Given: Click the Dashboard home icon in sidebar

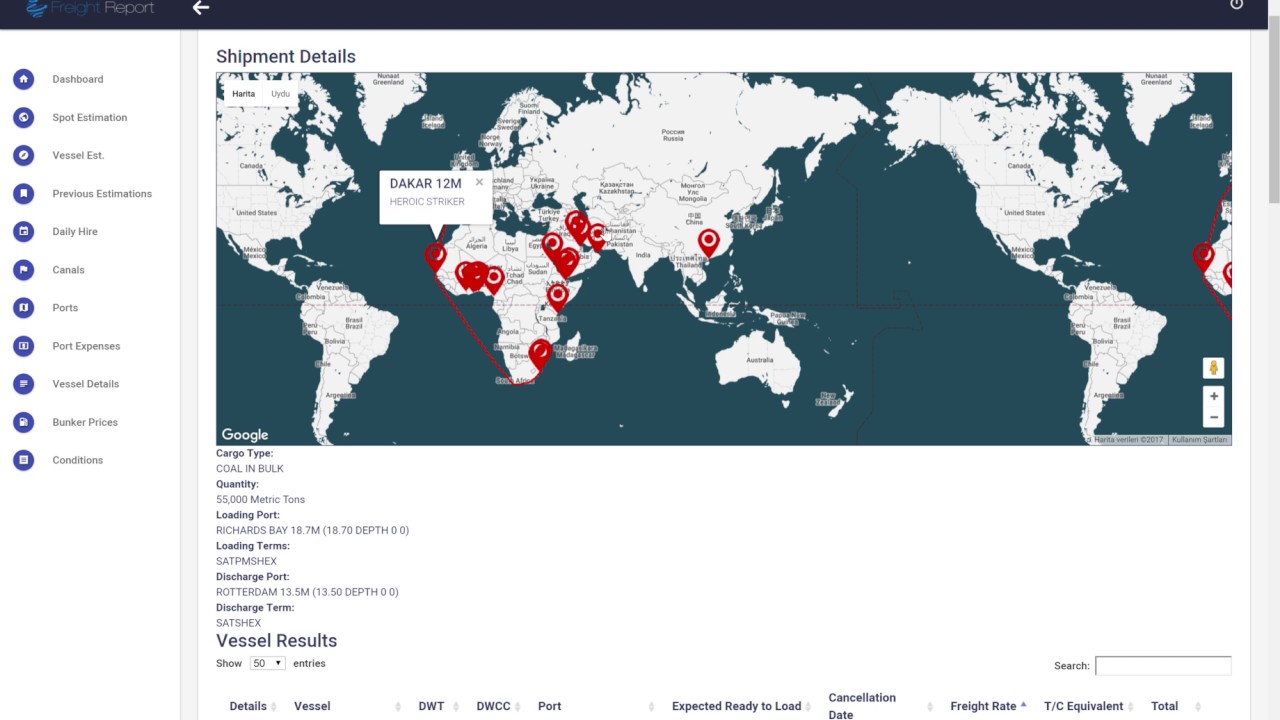Looking at the screenshot, I should (23, 79).
